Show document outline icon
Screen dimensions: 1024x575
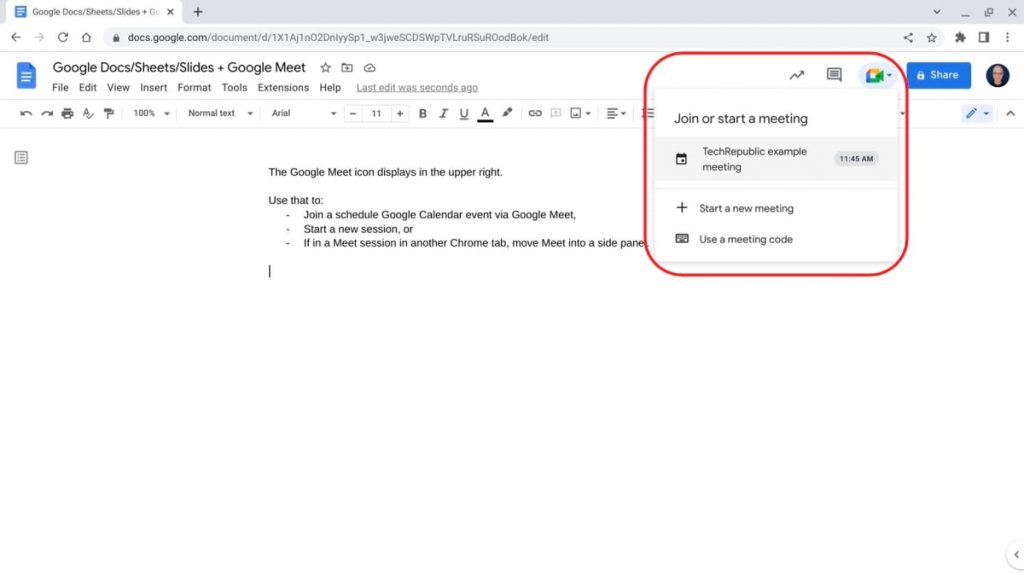pyautogui.click(x=21, y=157)
